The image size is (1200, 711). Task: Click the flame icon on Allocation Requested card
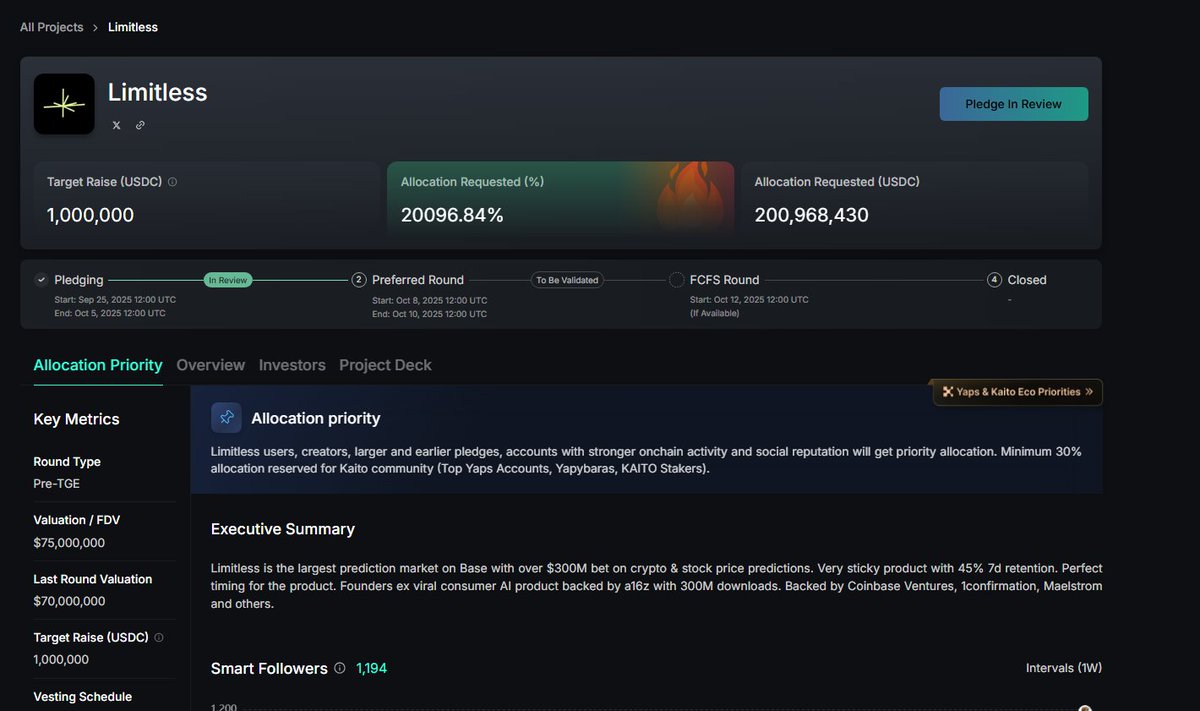click(x=690, y=198)
